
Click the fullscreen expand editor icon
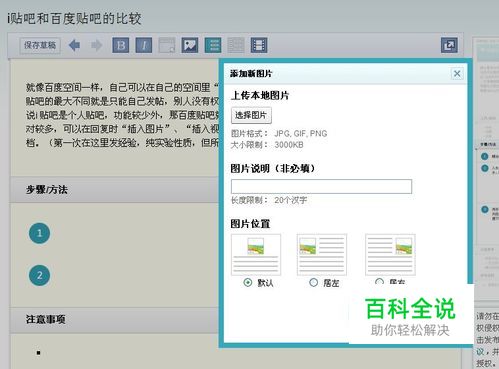[x=449, y=45]
